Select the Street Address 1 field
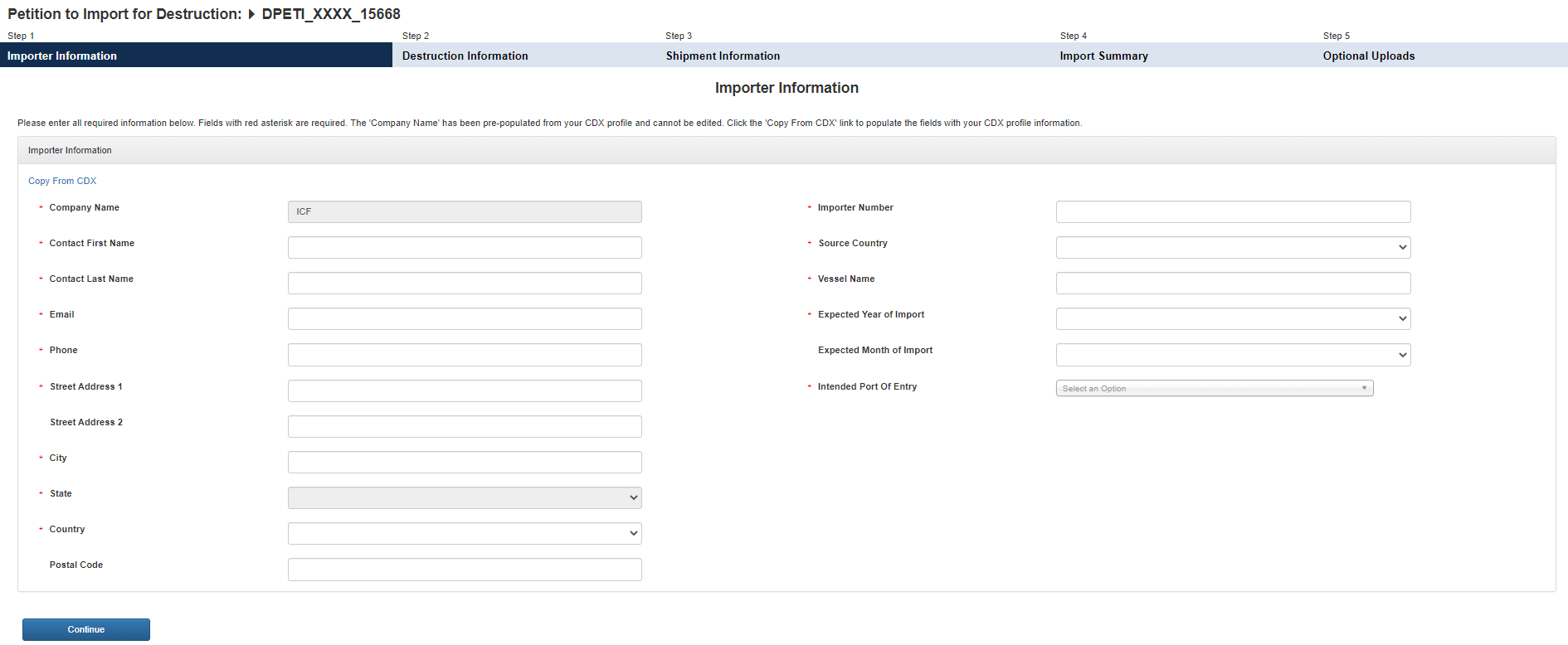 pos(465,390)
